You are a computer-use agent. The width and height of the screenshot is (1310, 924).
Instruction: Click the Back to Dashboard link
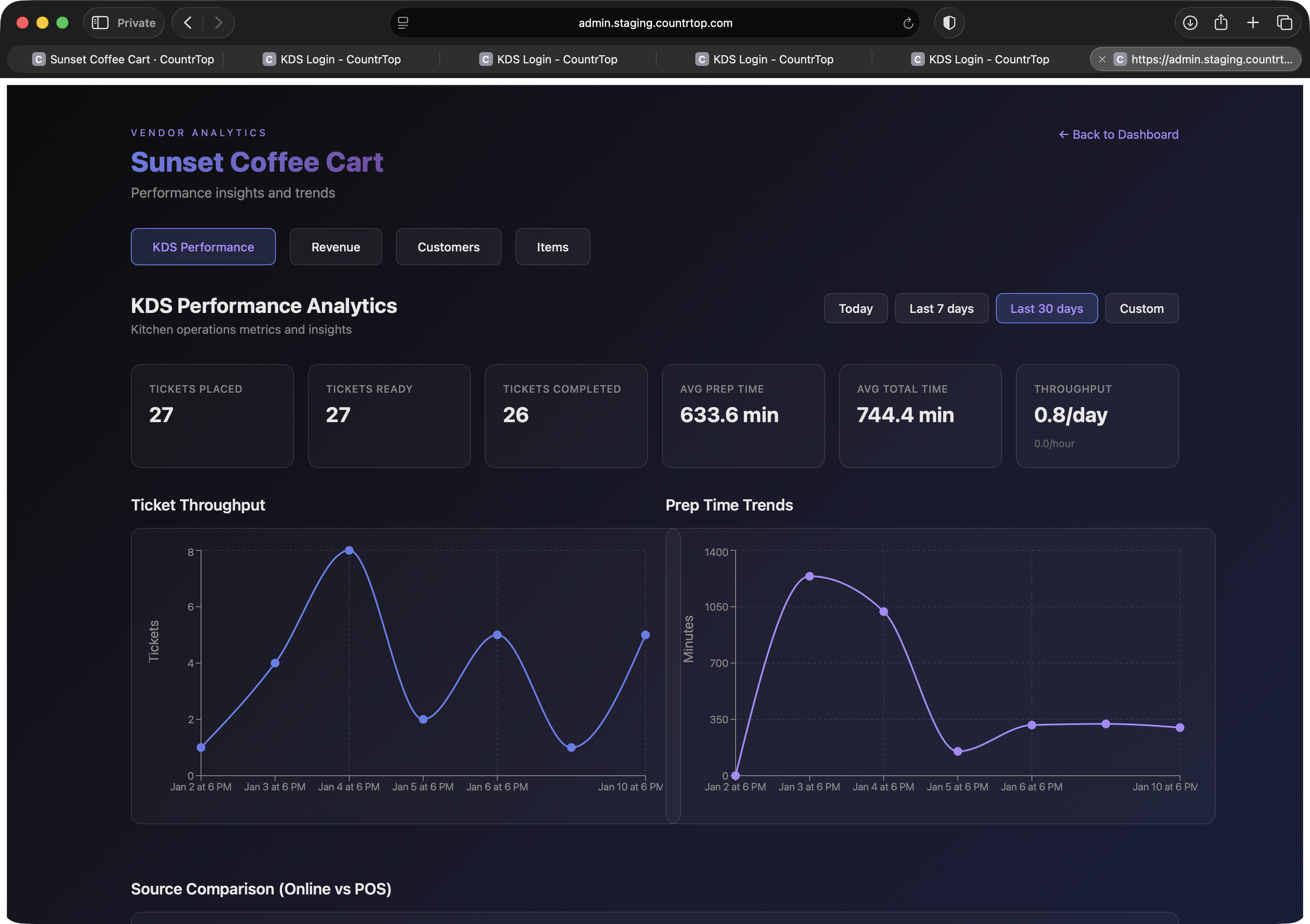(1118, 134)
